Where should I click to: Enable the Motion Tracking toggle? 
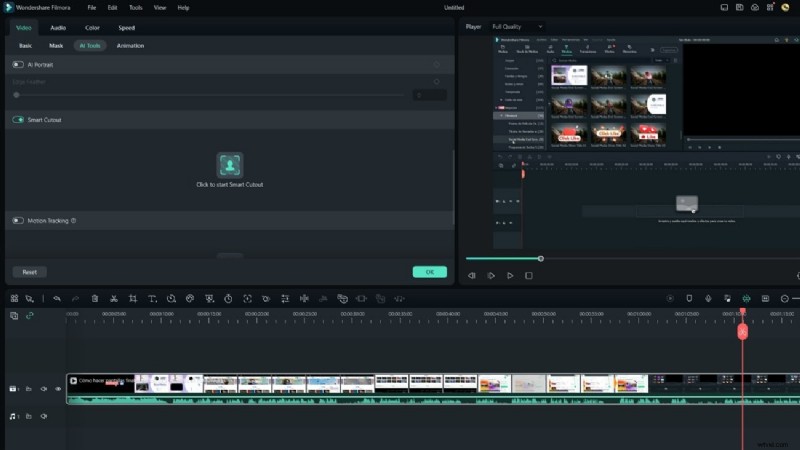(18, 221)
